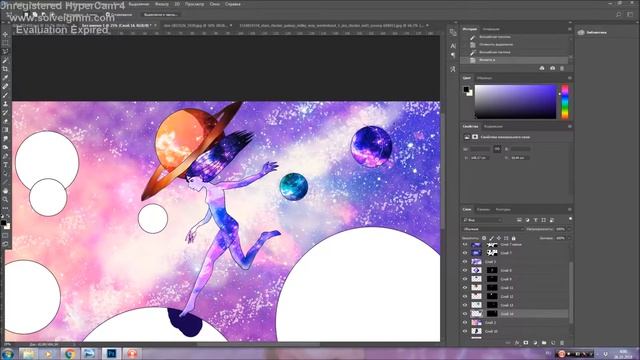Select the Brush tool

coord(5,95)
